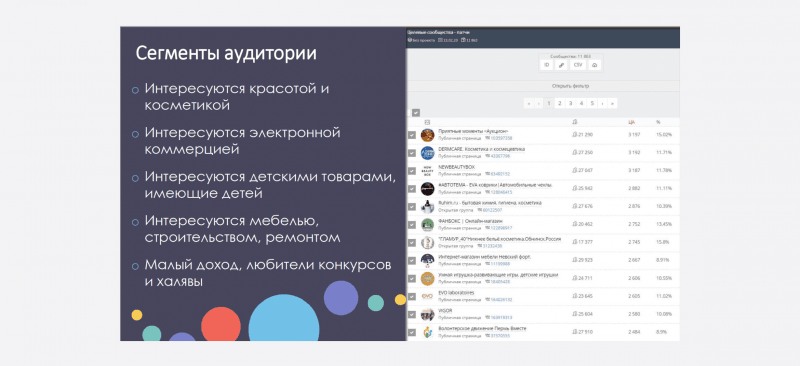Select pagination page 4
Image resolution: width=800 pixels, height=366 pixels.
click(x=581, y=103)
